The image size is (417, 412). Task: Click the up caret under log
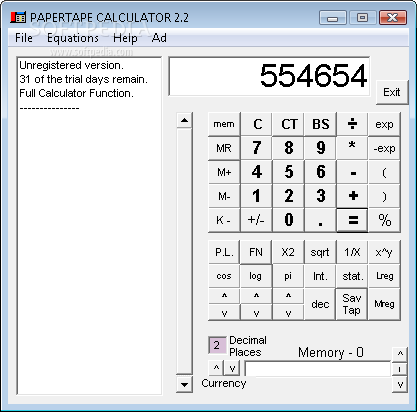(256, 296)
